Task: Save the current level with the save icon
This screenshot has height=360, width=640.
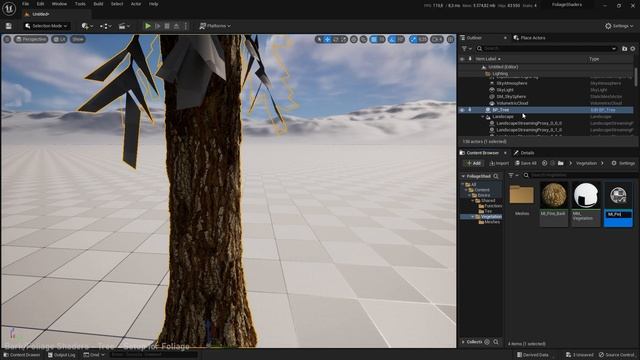Action: tap(9, 26)
